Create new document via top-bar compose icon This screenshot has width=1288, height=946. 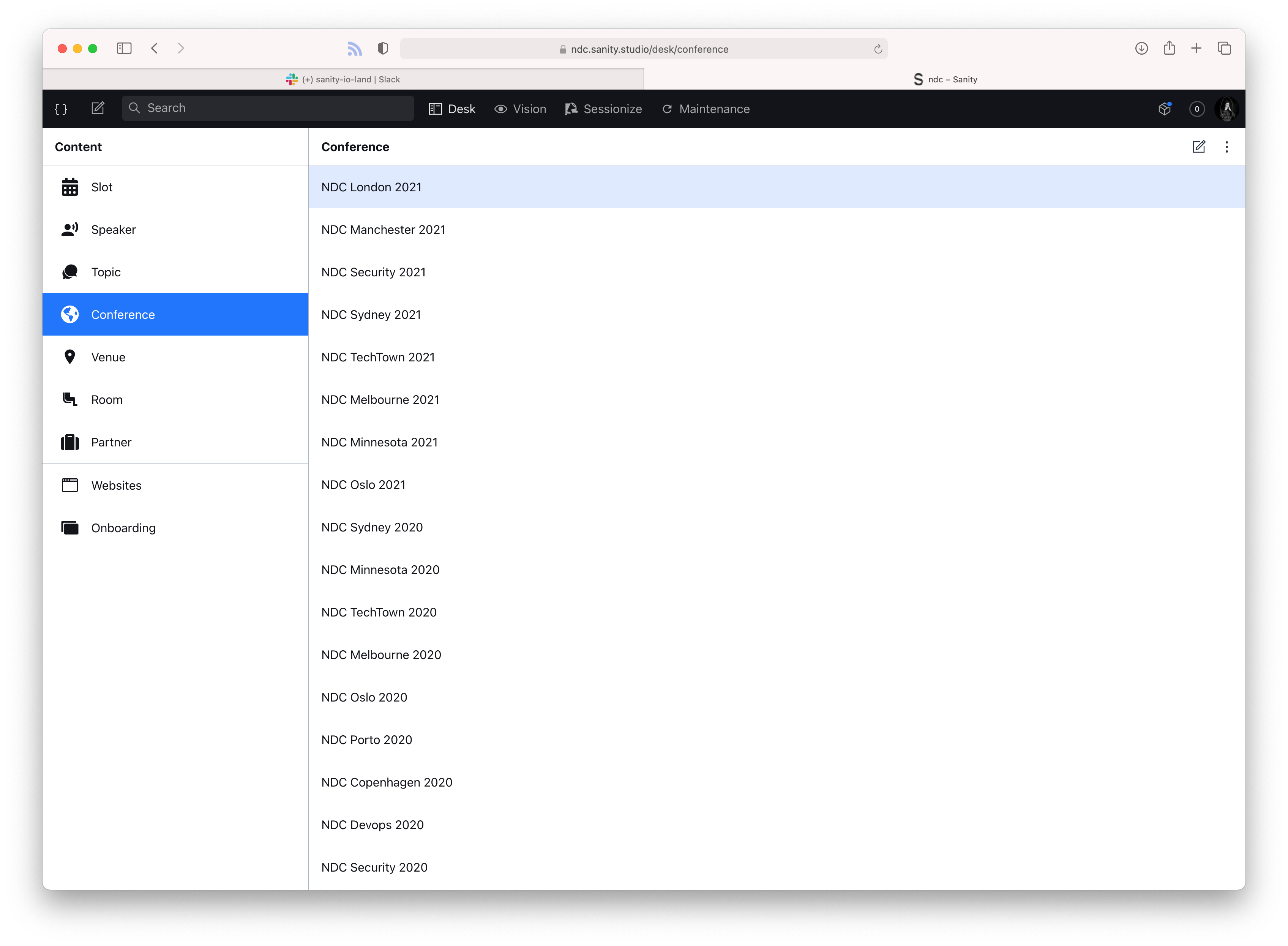click(98, 108)
